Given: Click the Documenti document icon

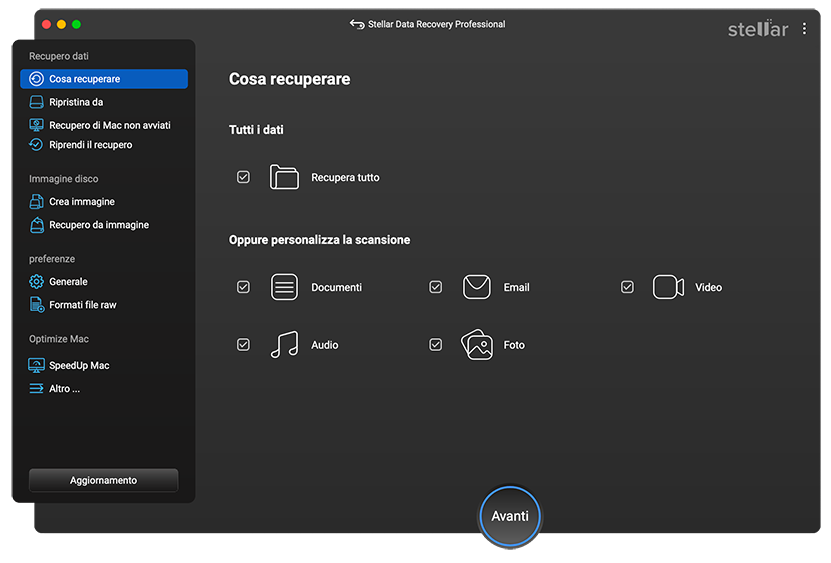Looking at the screenshot, I should coord(284,287).
